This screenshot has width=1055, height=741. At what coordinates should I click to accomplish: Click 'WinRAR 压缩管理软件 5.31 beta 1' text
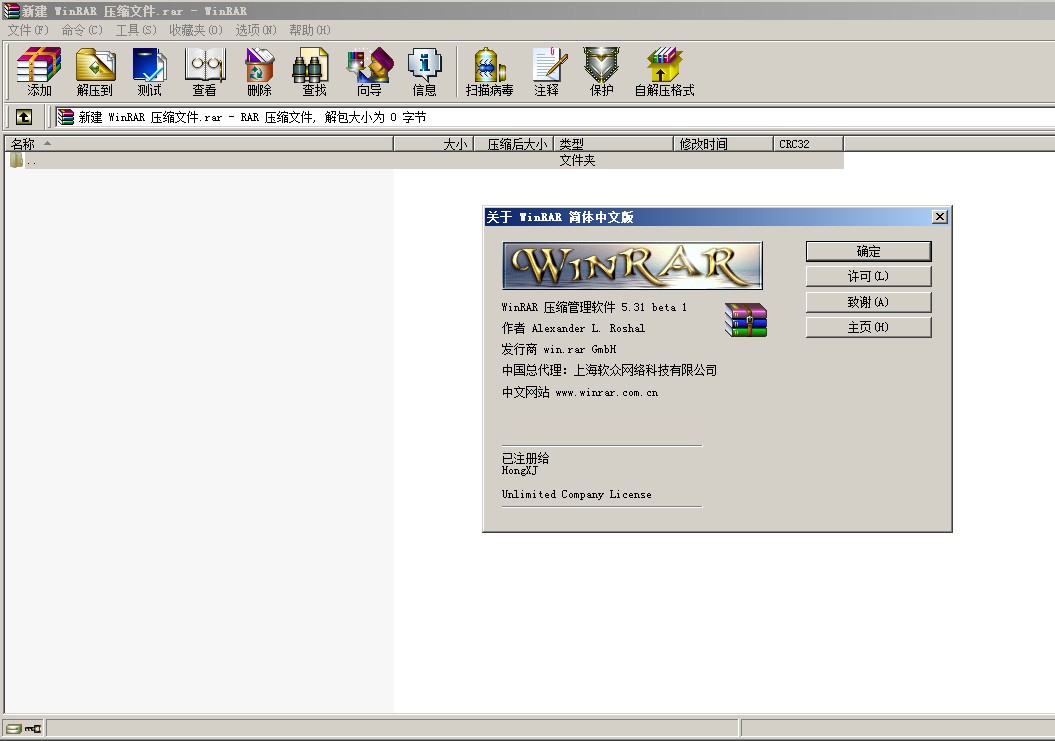coord(594,307)
